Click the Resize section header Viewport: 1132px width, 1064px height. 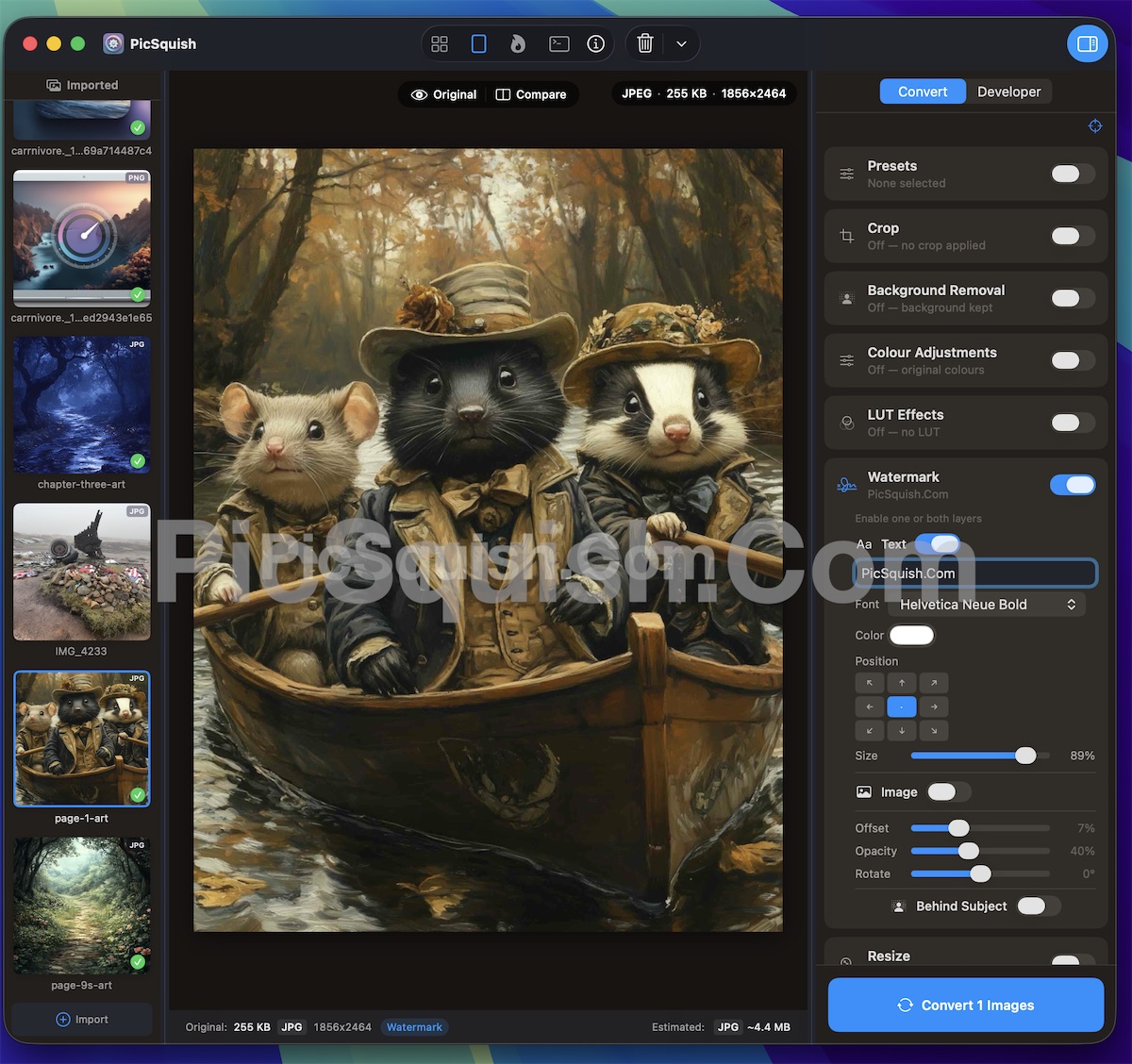(x=966, y=956)
